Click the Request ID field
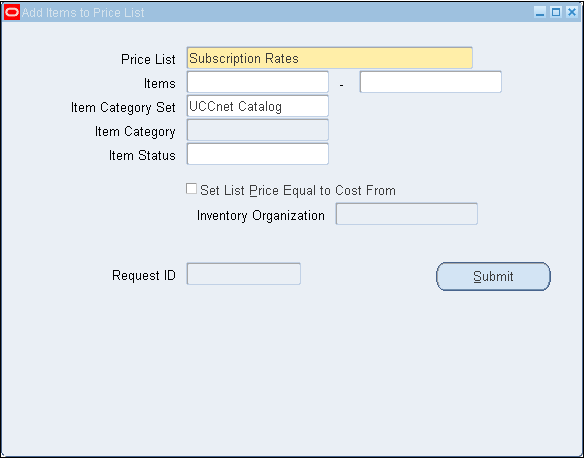Viewport: 584px width, 458px height. pyautogui.click(x=244, y=274)
